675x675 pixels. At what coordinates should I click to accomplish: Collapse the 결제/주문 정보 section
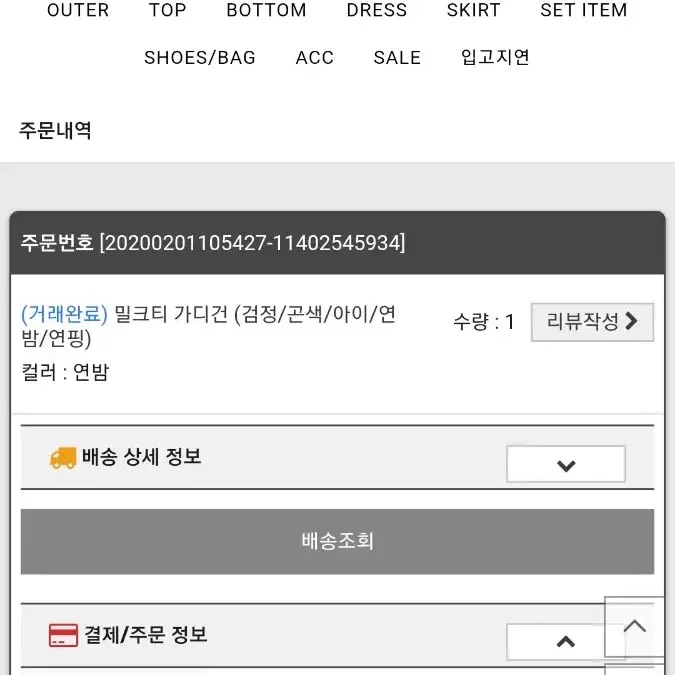tap(566, 642)
